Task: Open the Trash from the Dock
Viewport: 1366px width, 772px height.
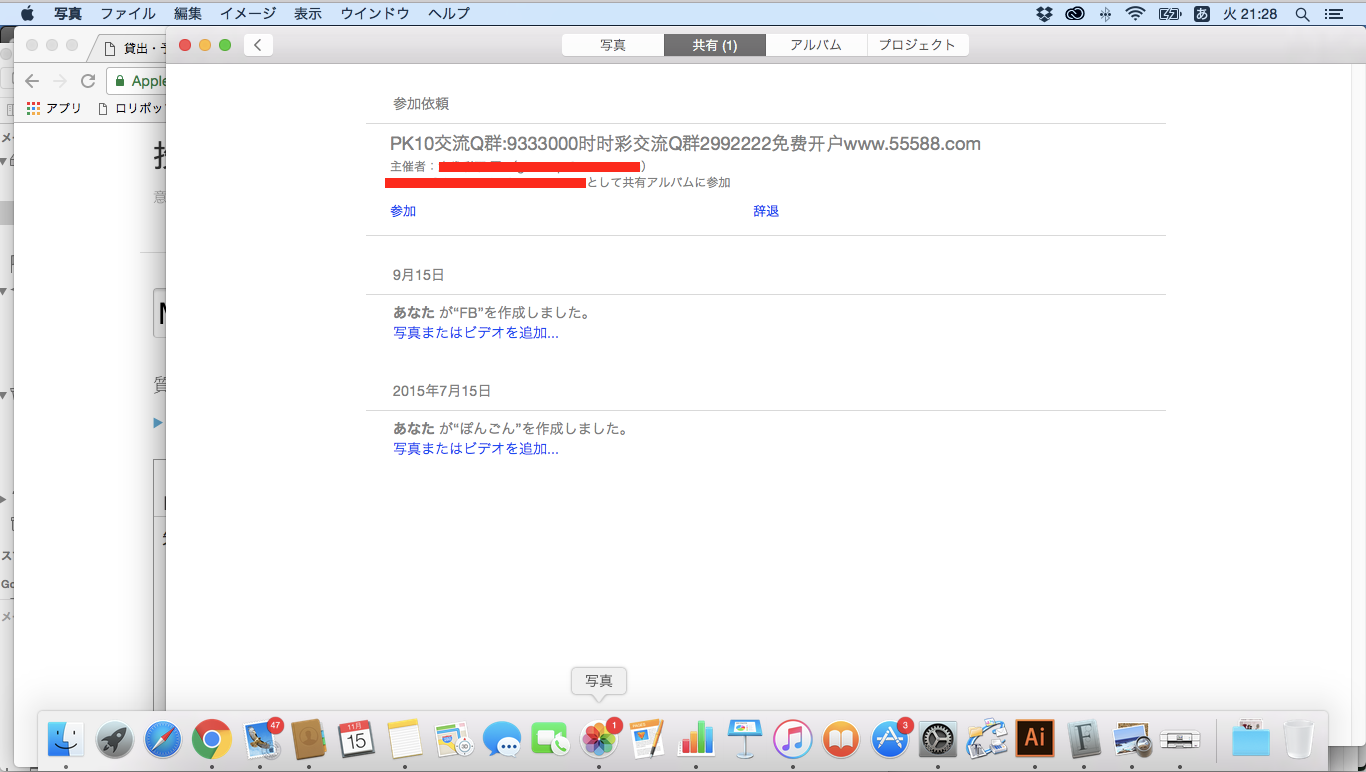Action: 1299,739
